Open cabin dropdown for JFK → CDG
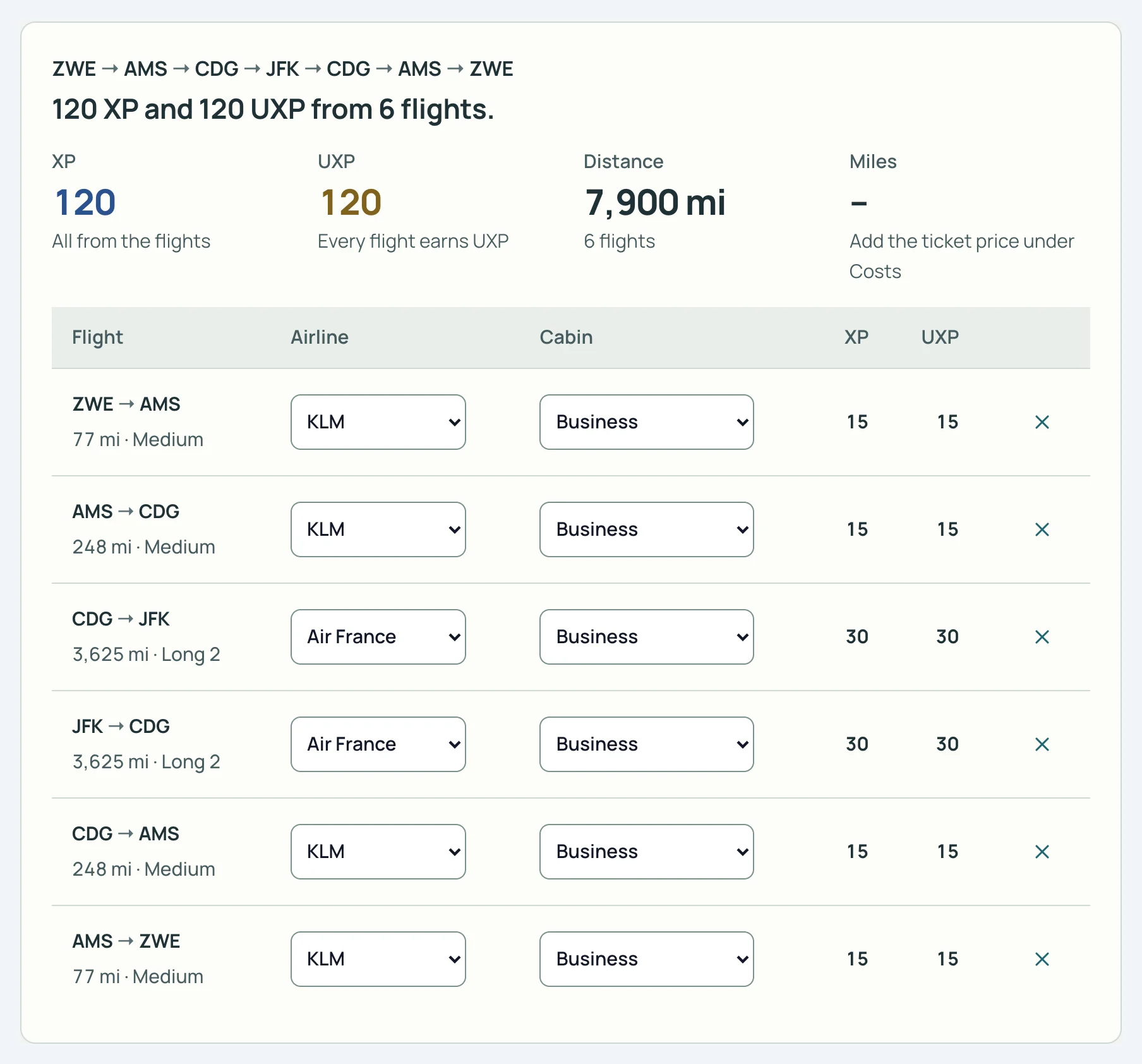This screenshot has height=1064, width=1142. 647,744
